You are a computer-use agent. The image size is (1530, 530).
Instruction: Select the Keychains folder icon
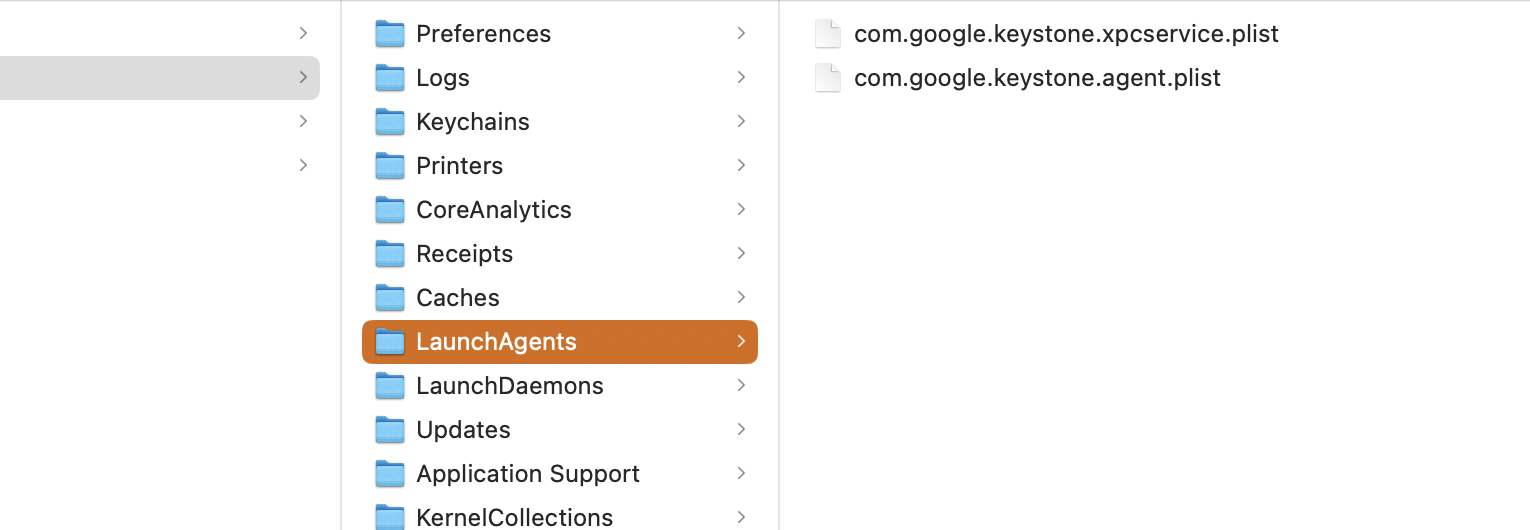(389, 122)
